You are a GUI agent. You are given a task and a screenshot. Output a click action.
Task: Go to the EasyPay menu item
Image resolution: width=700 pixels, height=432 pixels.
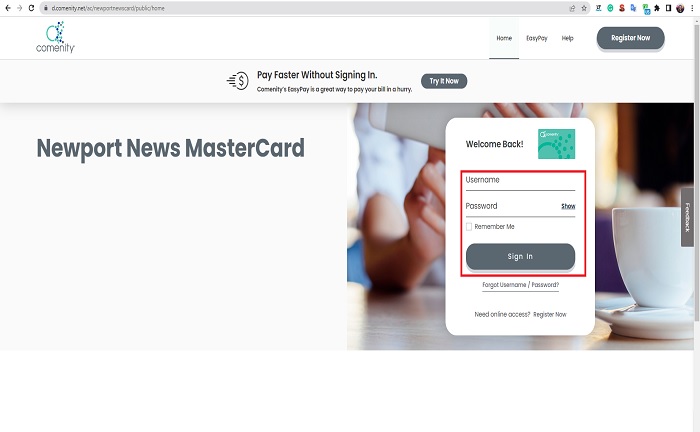(x=537, y=38)
